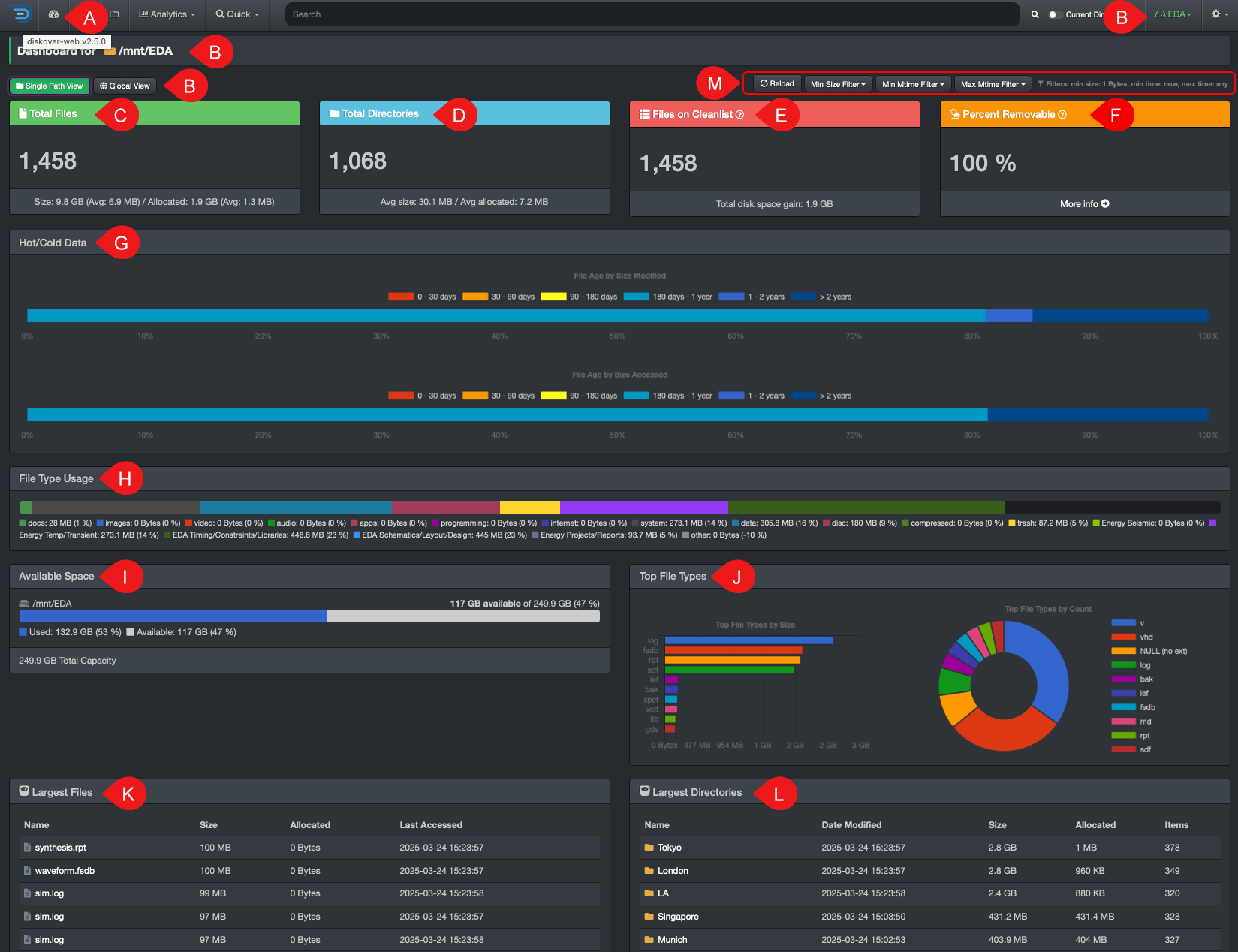Click the help icon next to Files on Cleanlist
1238x952 pixels.
[x=739, y=114]
